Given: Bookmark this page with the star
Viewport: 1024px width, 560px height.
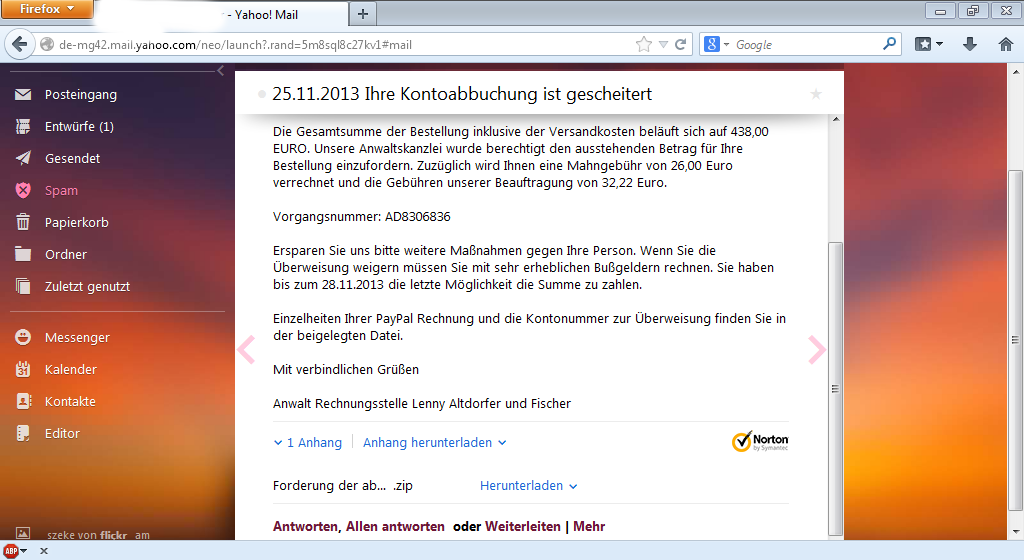Looking at the screenshot, I should pos(644,45).
